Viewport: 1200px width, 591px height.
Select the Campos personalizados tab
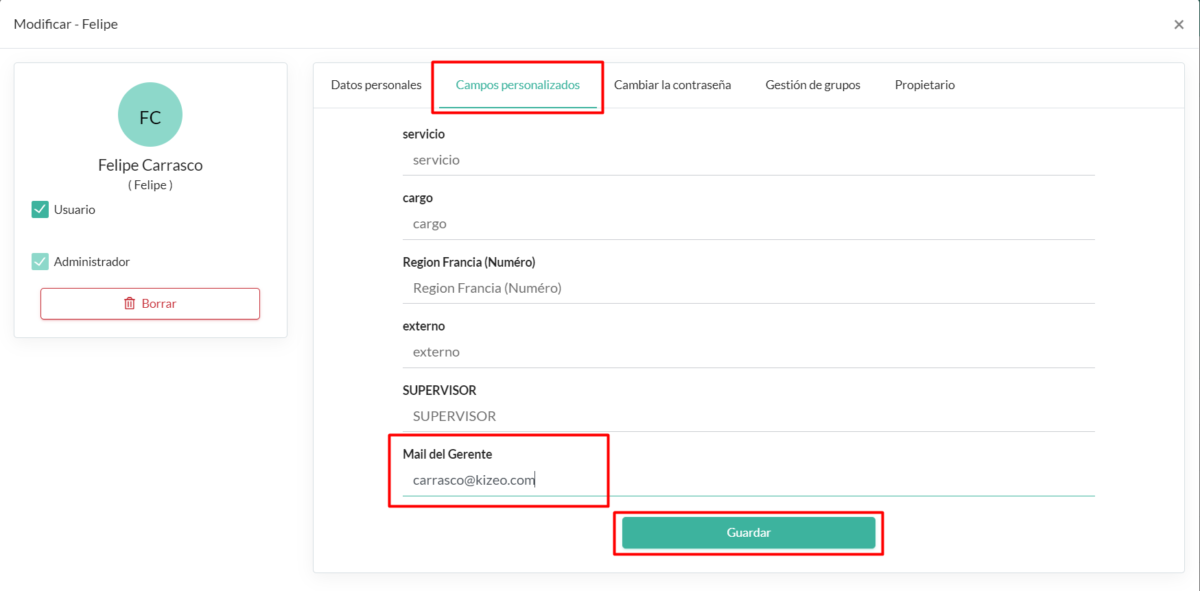point(518,85)
